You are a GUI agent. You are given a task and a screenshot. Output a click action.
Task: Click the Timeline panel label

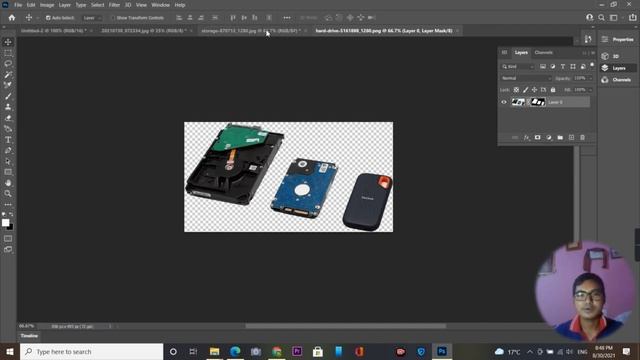[x=29, y=336]
